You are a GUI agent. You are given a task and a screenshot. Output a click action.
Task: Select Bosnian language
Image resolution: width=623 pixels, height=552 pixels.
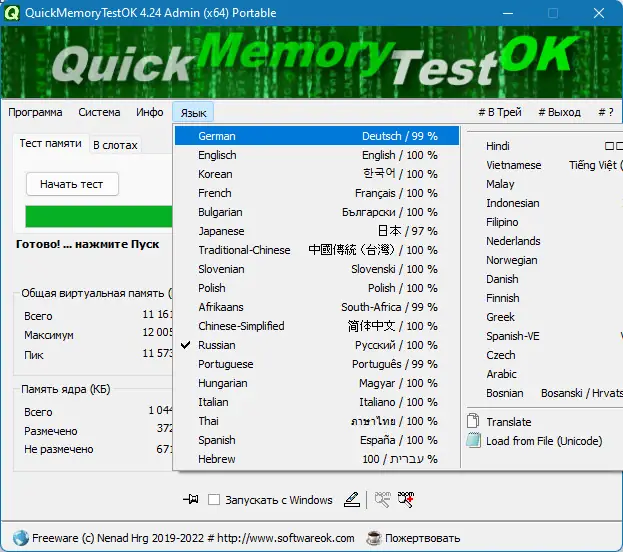544,393
